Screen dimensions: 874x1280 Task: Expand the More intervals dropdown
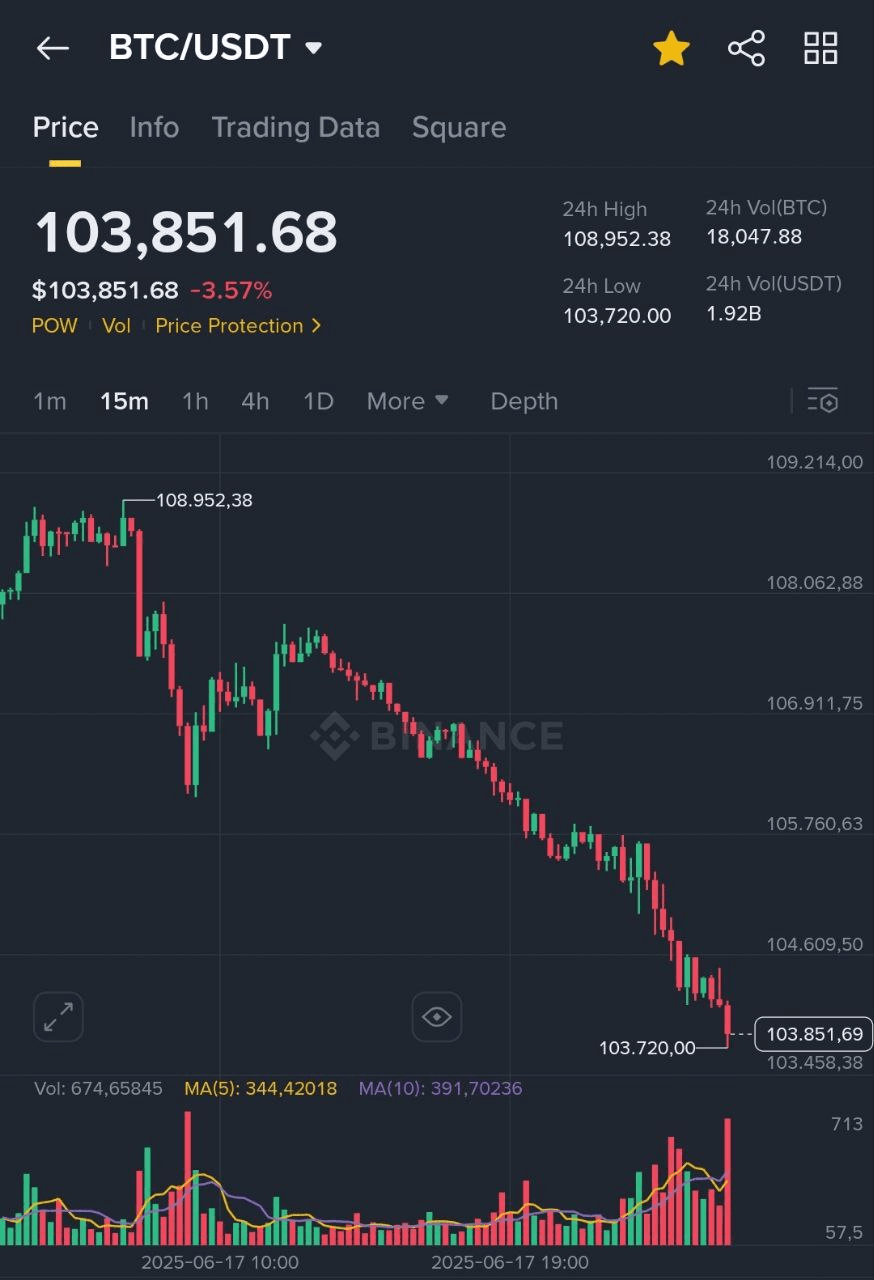coord(407,401)
